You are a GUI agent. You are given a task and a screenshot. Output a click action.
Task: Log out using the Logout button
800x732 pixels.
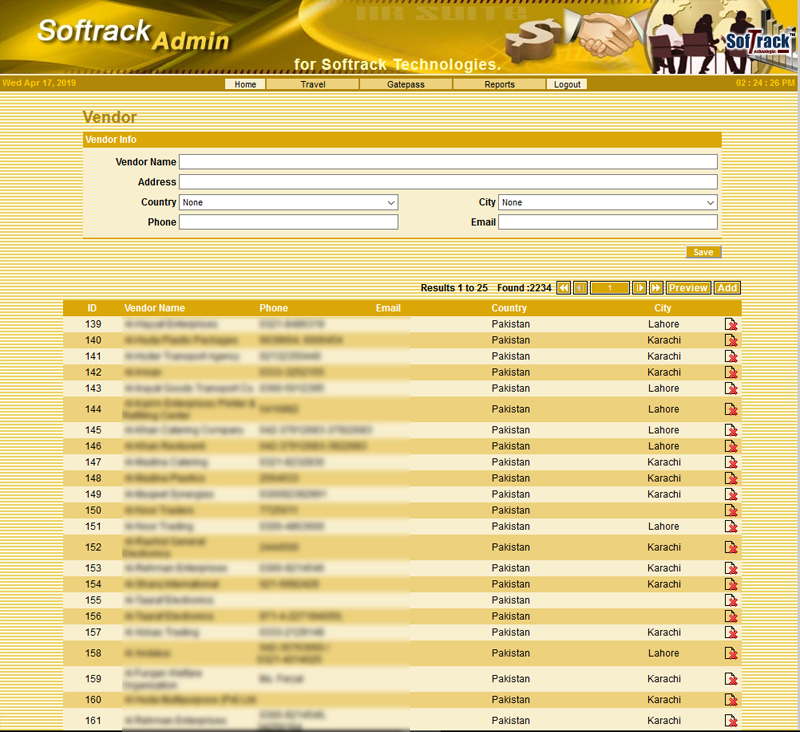(567, 85)
